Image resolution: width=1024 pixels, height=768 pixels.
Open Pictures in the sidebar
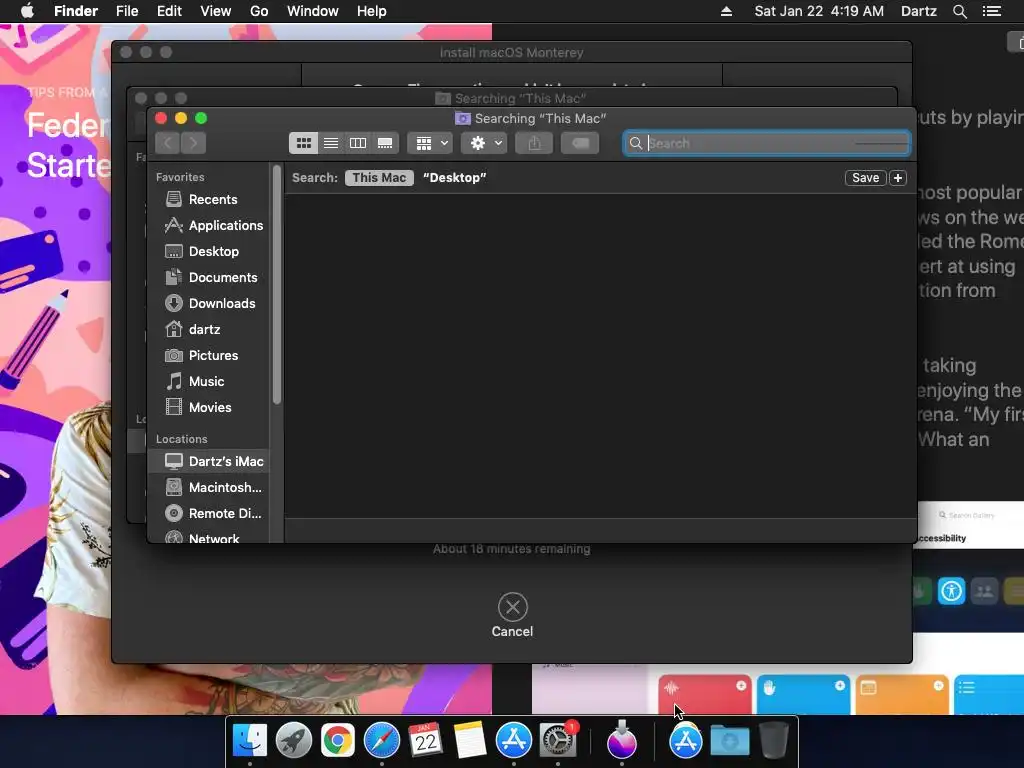tap(209, 355)
